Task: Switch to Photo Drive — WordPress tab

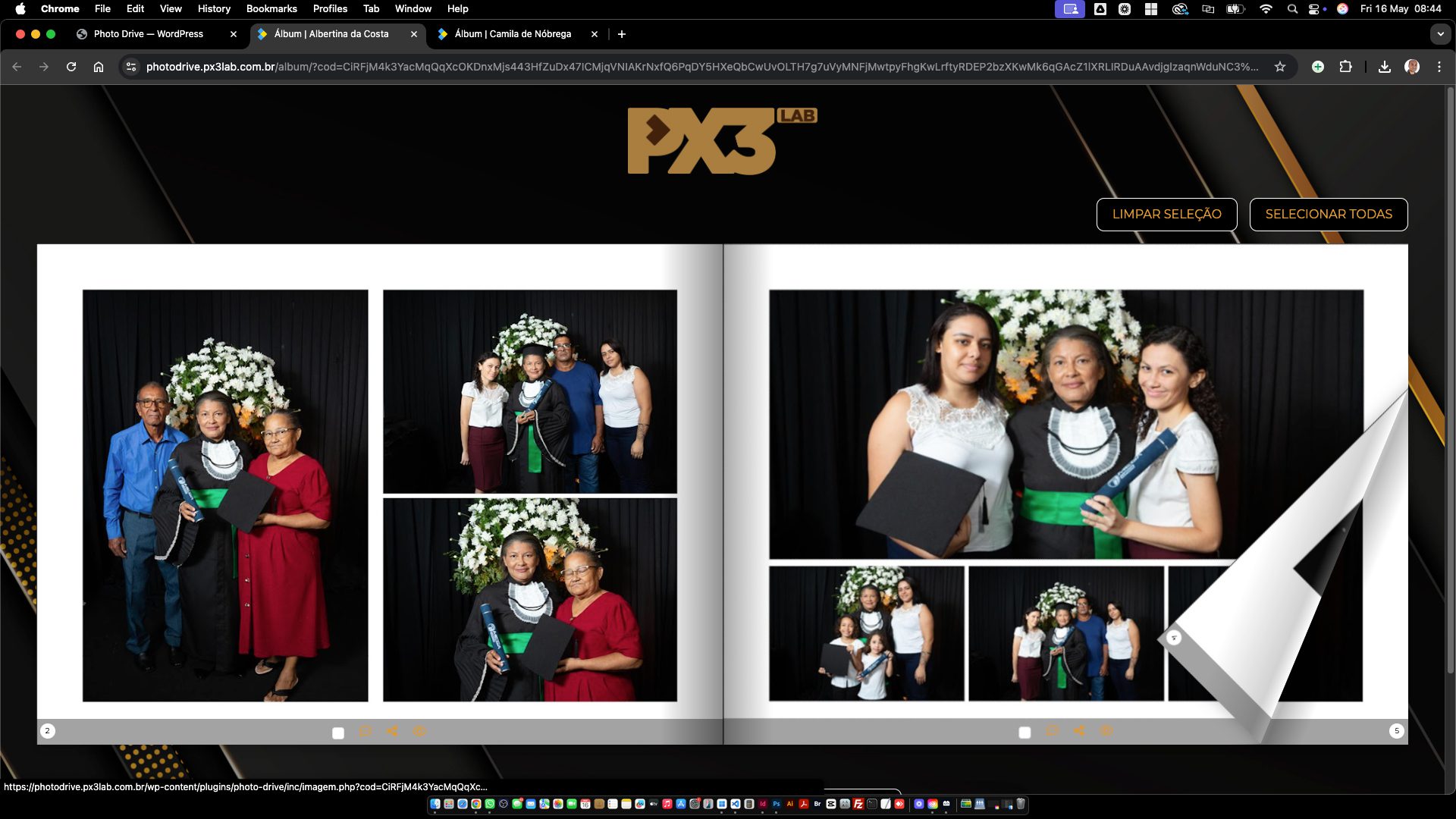Action: click(x=149, y=34)
